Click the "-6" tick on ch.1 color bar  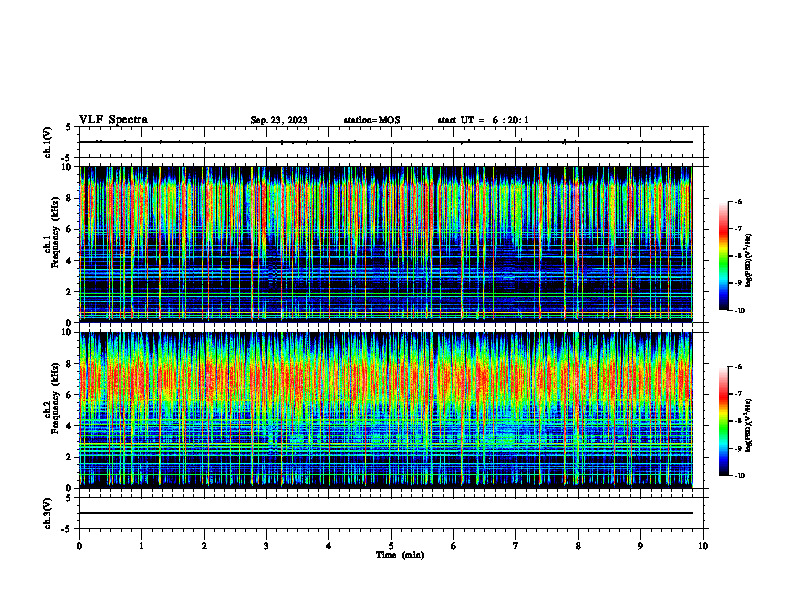pyautogui.click(x=738, y=202)
